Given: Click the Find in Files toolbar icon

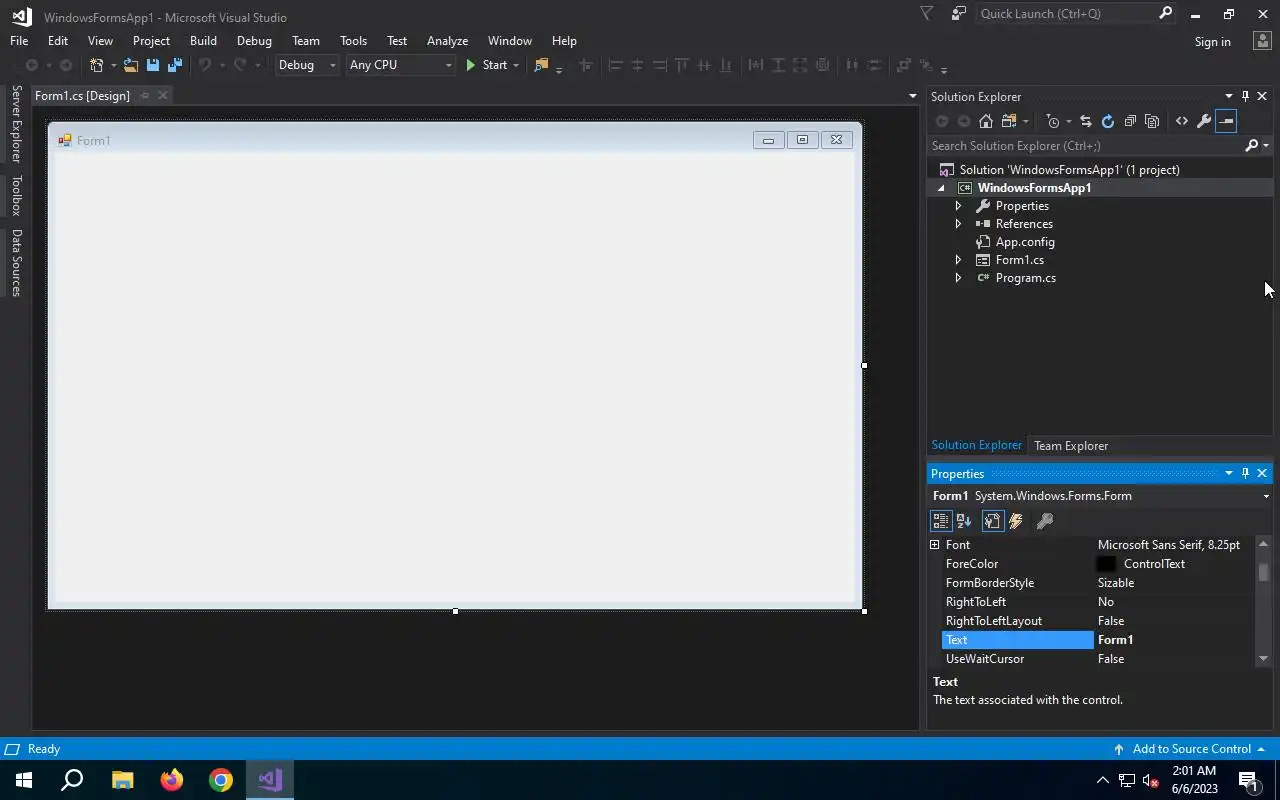Looking at the screenshot, I should tap(541, 65).
